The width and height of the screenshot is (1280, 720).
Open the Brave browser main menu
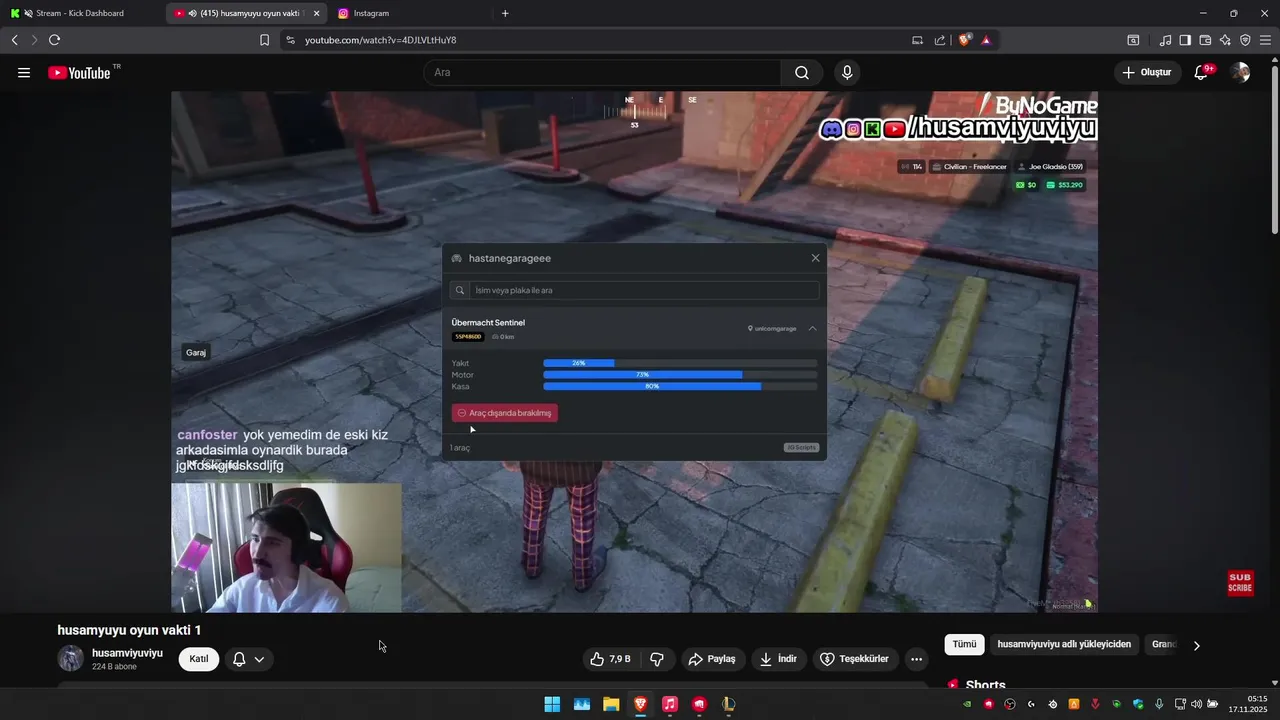click(1265, 40)
